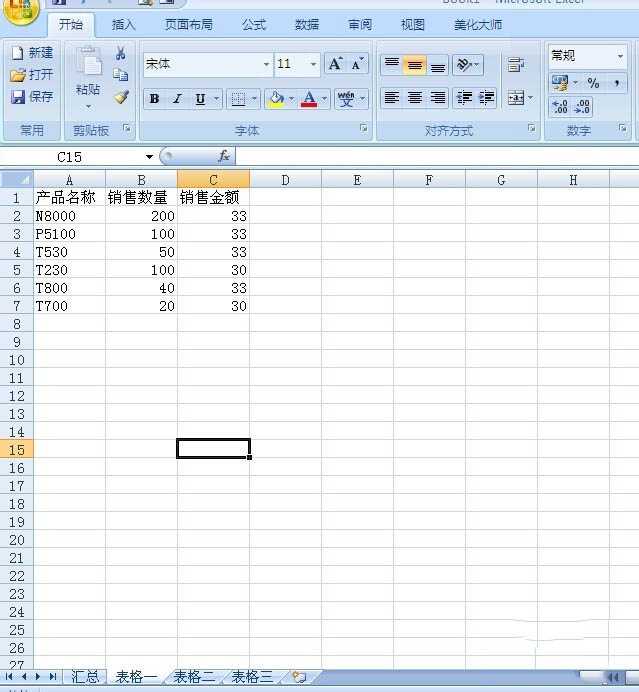This screenshot has width=639, height=692.
Task: Apply comma style format
Action: click(x=616, y=83)
